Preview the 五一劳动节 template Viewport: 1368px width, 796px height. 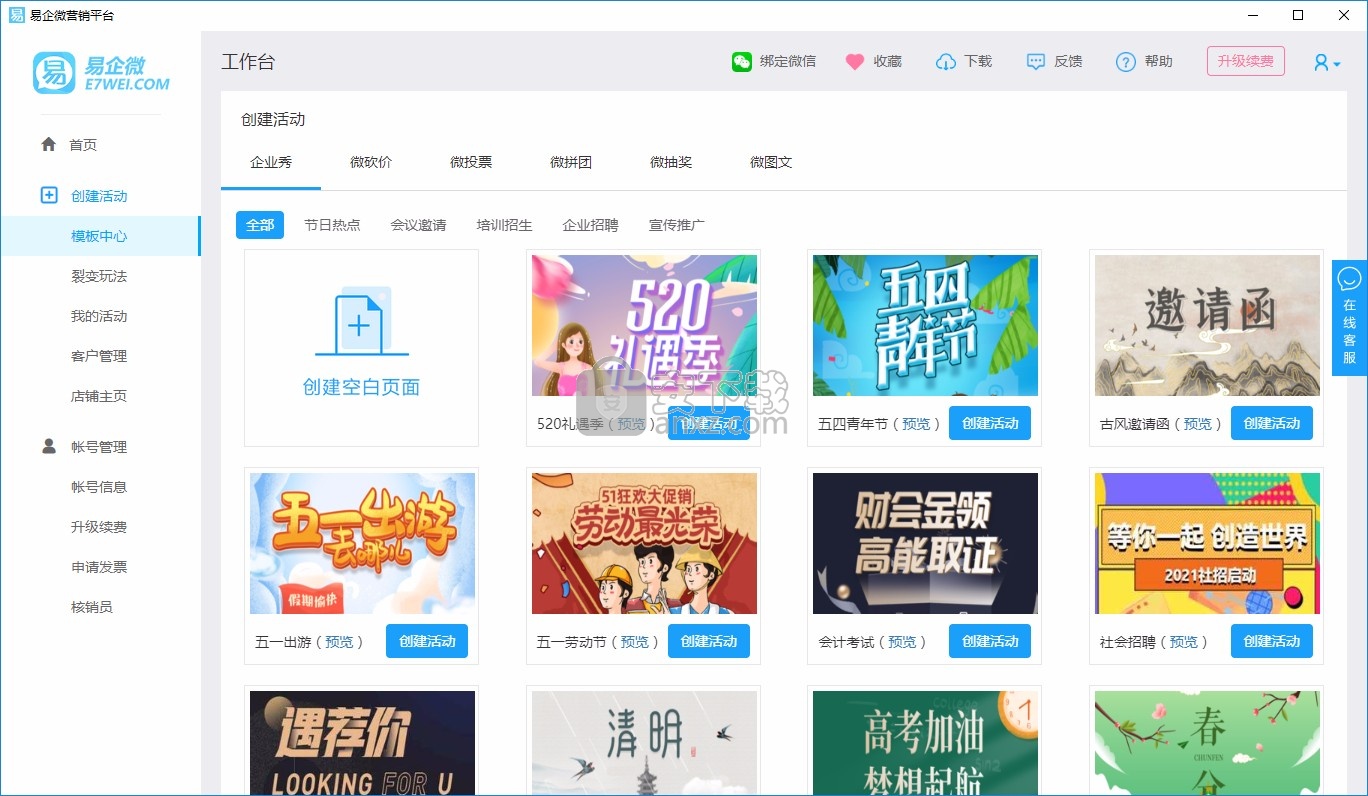635,642
